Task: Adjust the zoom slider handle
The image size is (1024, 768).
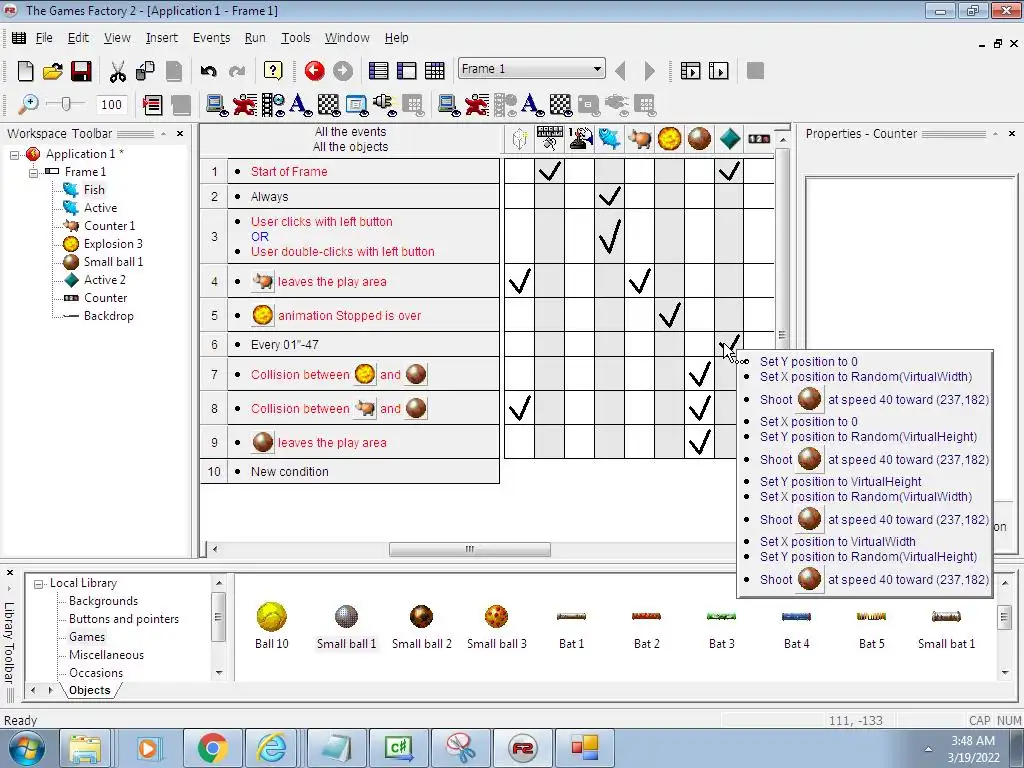Action: [65, 104]
